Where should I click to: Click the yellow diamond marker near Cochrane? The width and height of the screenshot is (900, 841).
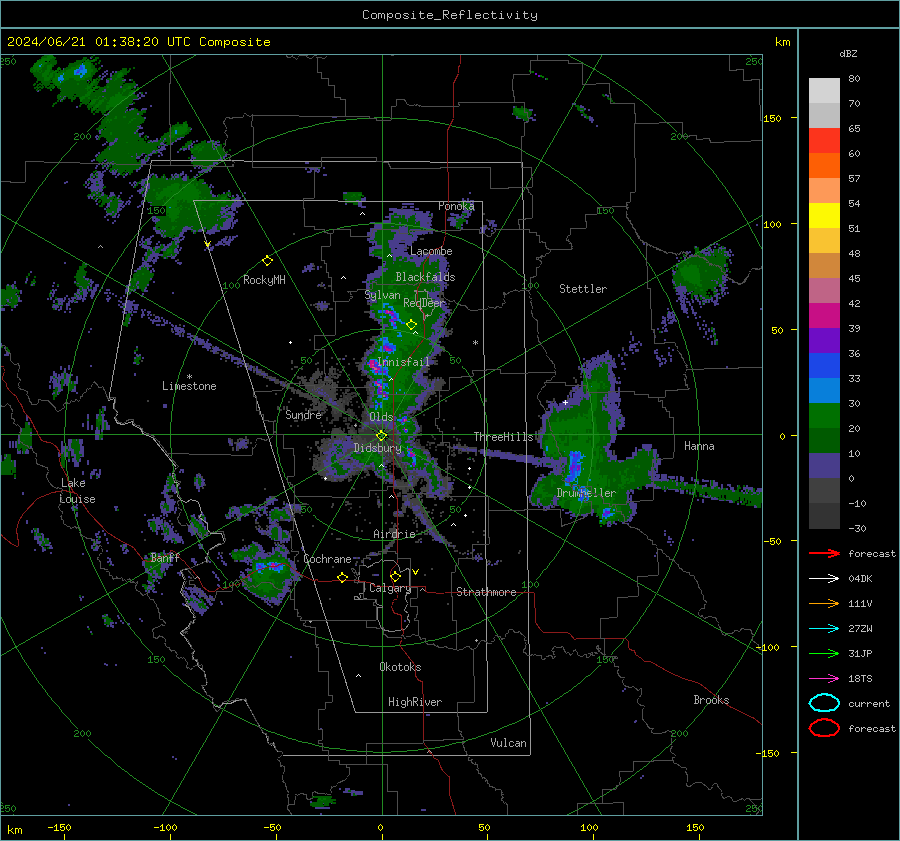[342, 577]
